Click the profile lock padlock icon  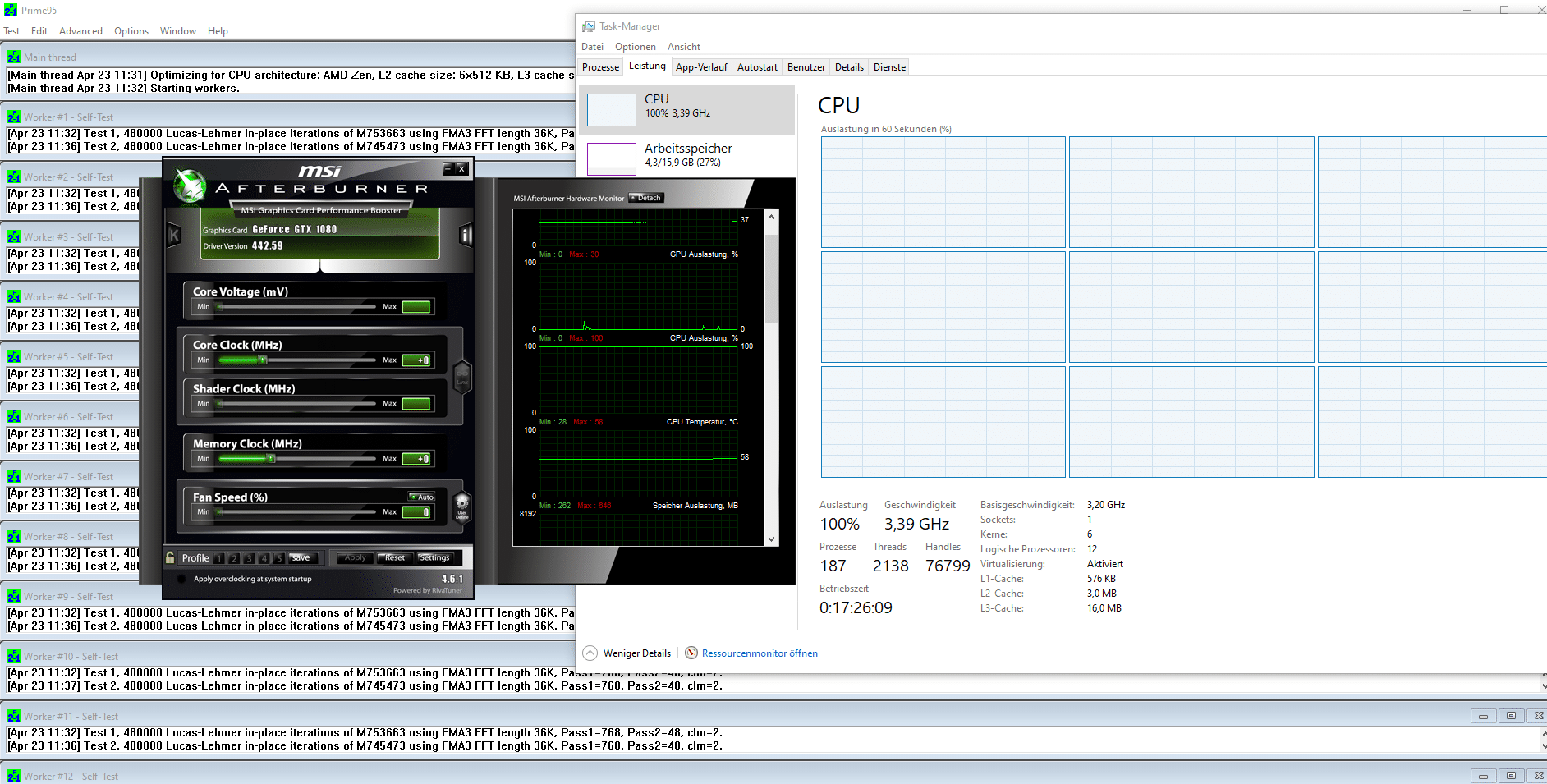pos(170,557)
